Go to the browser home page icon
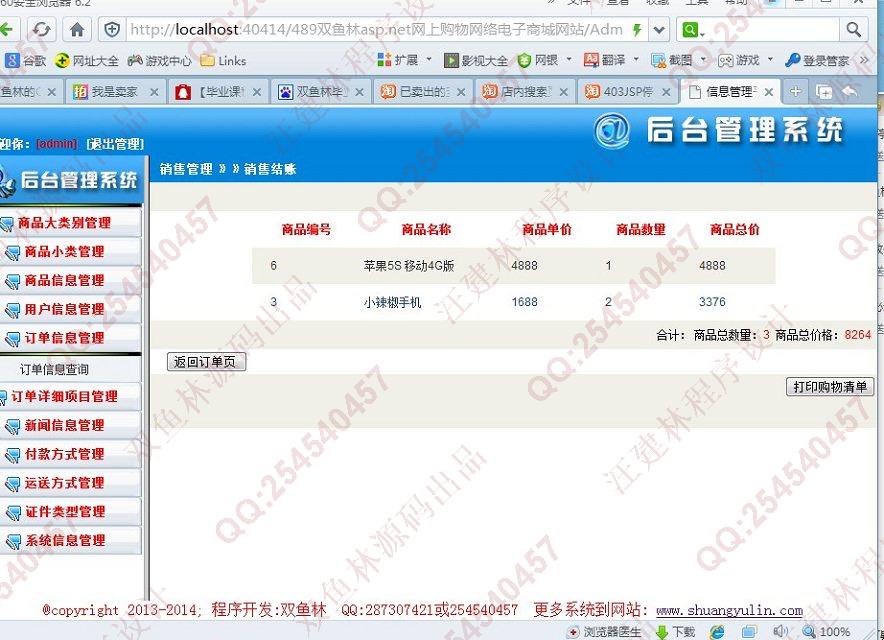884x640 pixels. pyautogui.click(x=77, y=29)
